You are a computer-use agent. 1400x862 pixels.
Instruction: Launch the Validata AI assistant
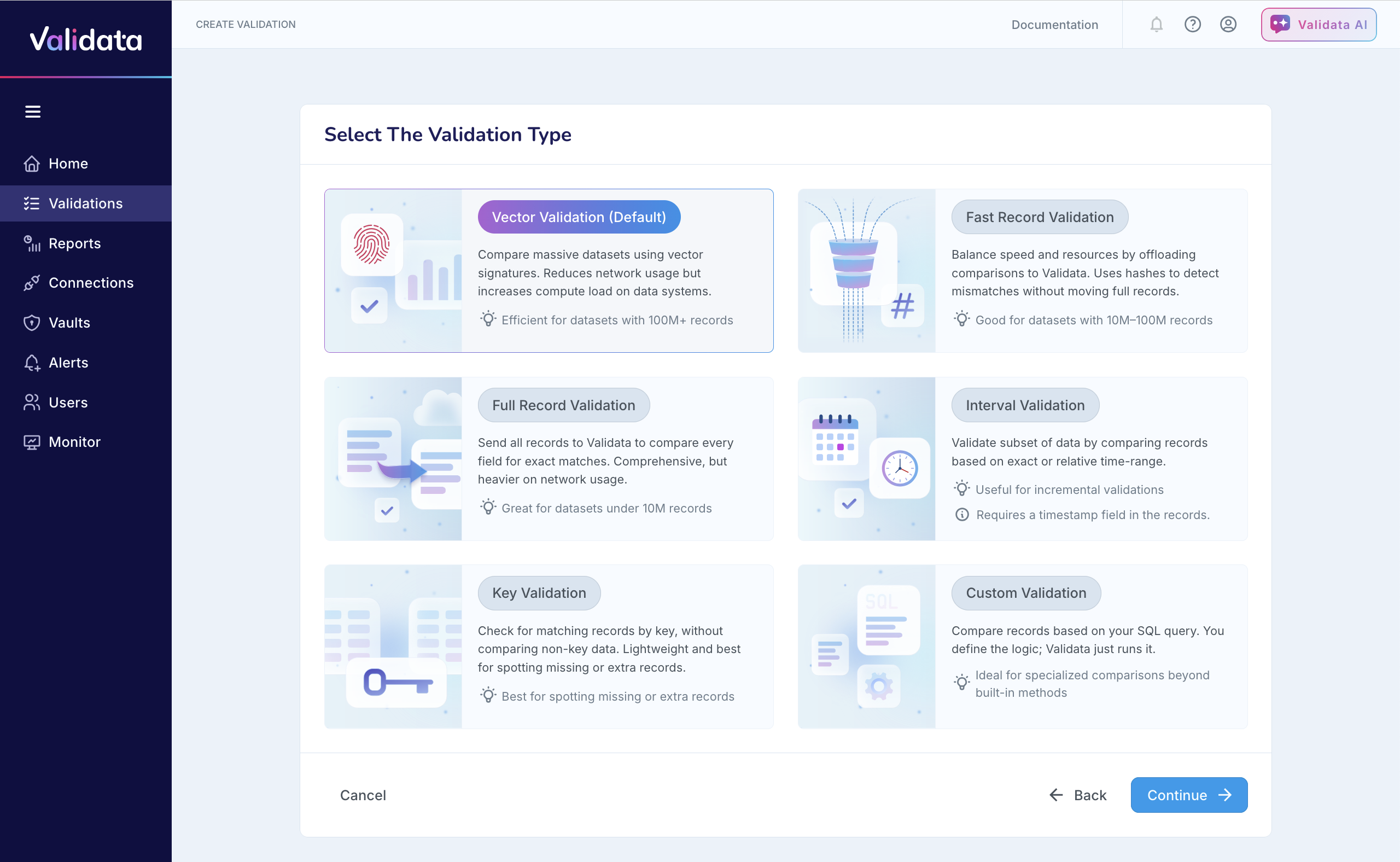coord(1318,25)
